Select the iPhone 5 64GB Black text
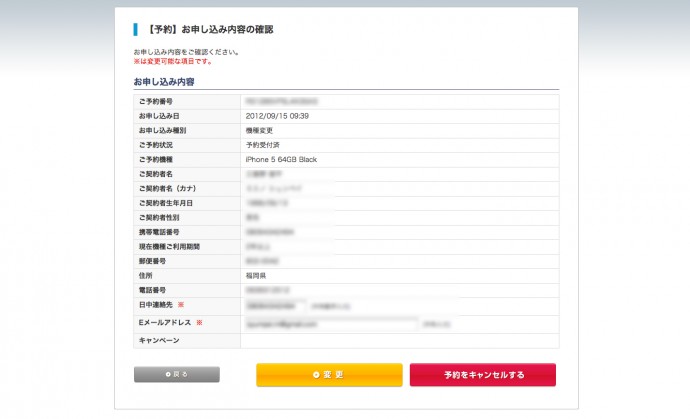This screenshot has width=690, height=419. (280, 159)
